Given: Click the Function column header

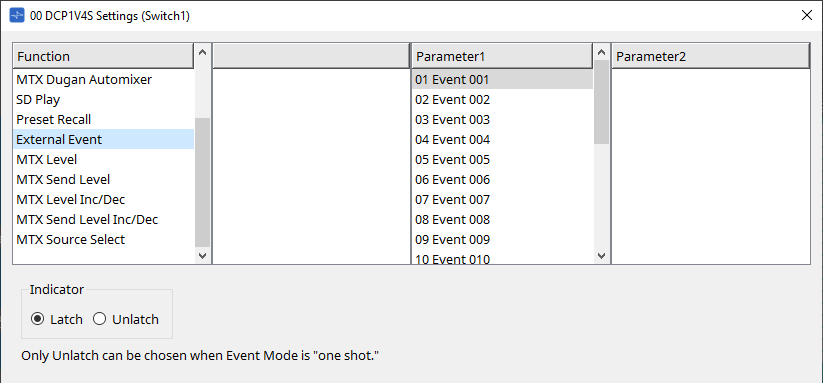Looking at the screenshot, I should click(104, 56).
